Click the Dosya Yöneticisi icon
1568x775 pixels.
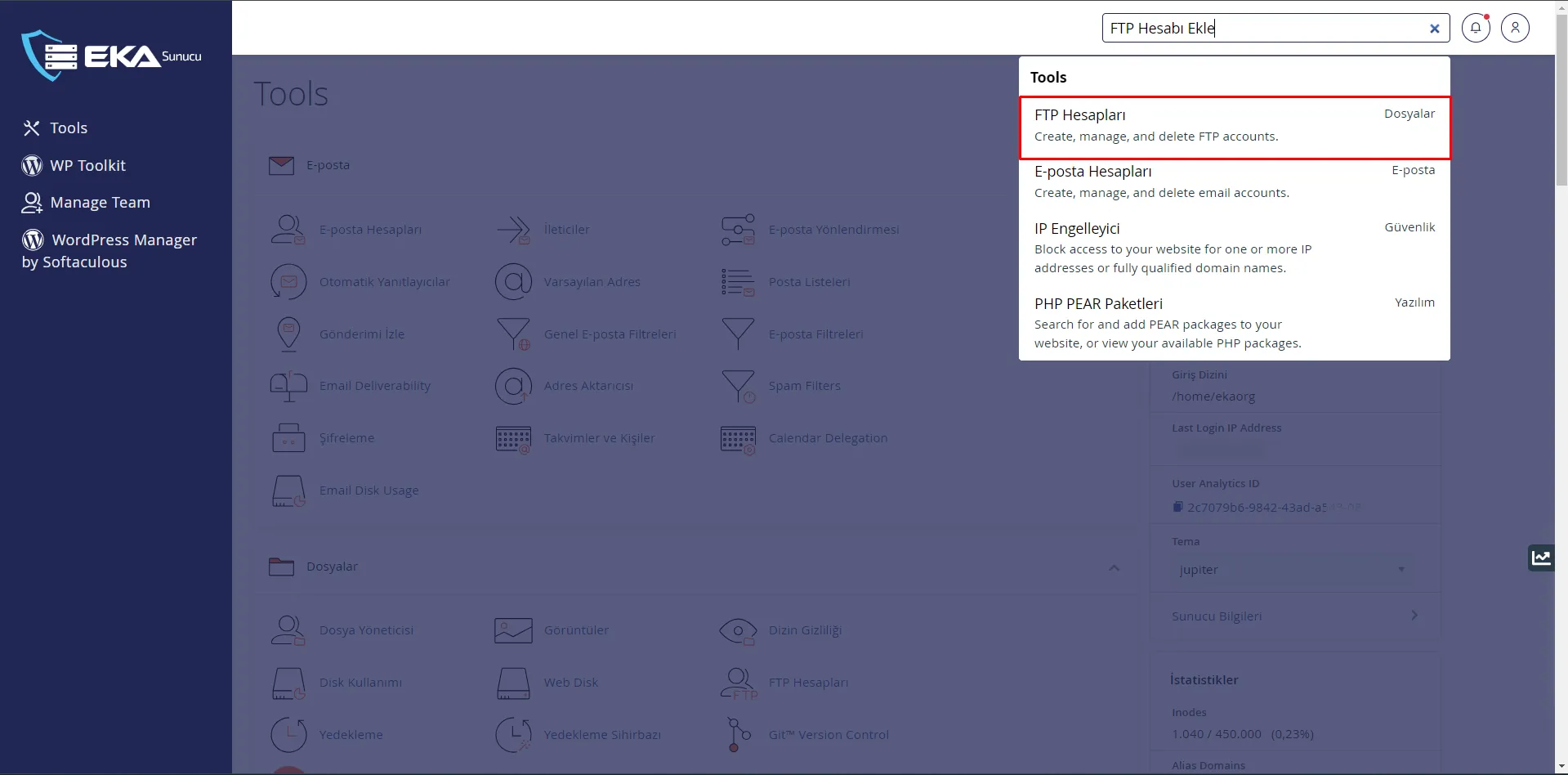pos(288,630)
